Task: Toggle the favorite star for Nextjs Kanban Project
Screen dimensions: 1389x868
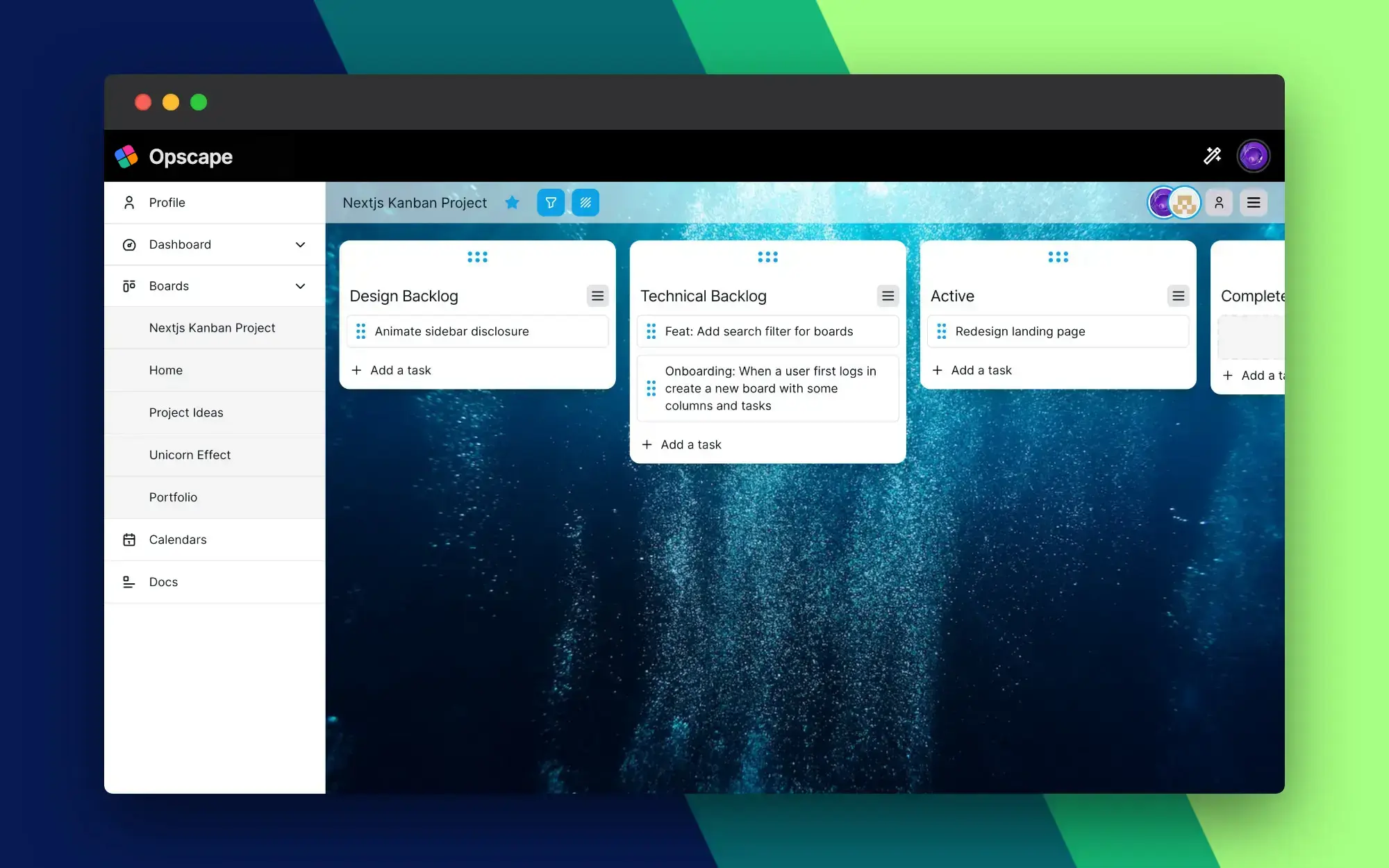Action: coord(512,203)
